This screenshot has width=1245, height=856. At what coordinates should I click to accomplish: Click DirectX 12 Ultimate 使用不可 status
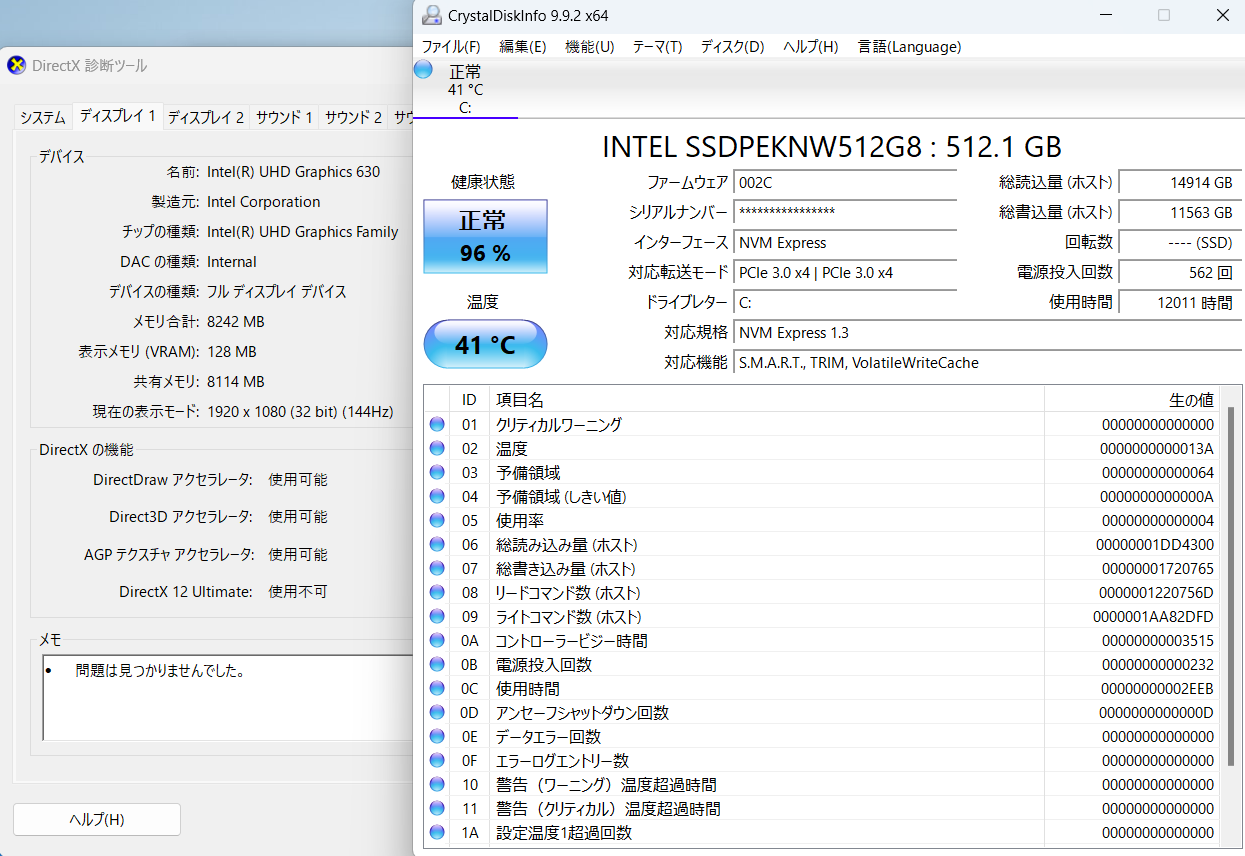pos(297,591)
